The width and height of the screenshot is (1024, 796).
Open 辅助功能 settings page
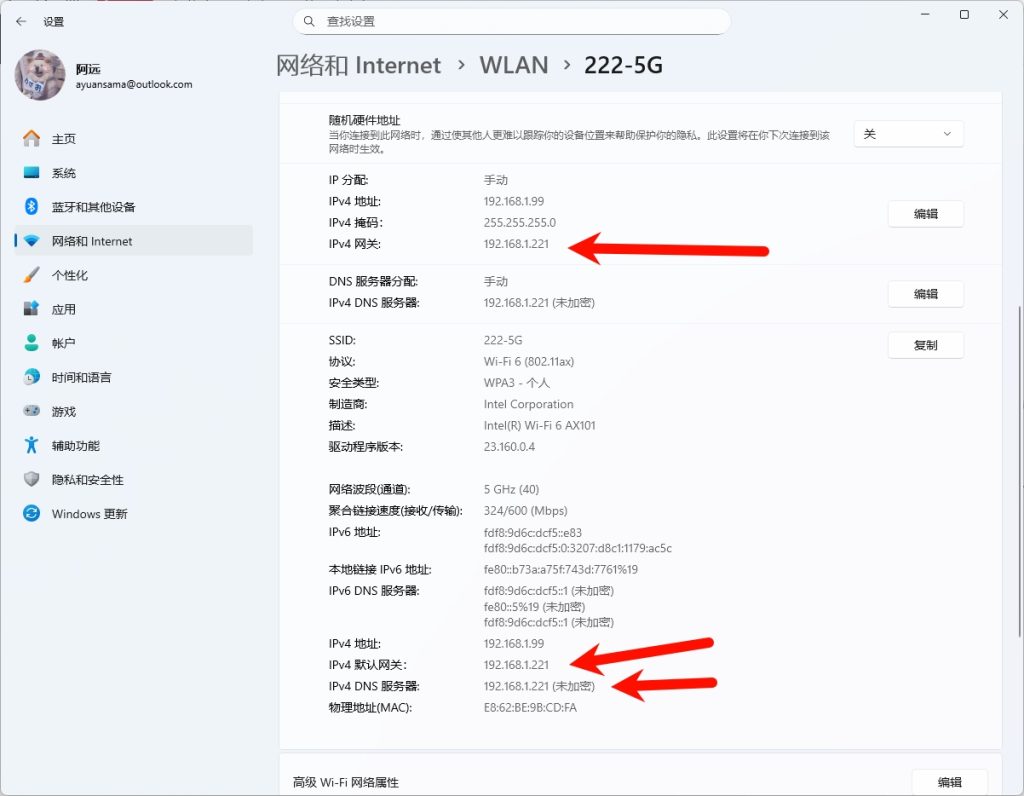coord(75,446)
